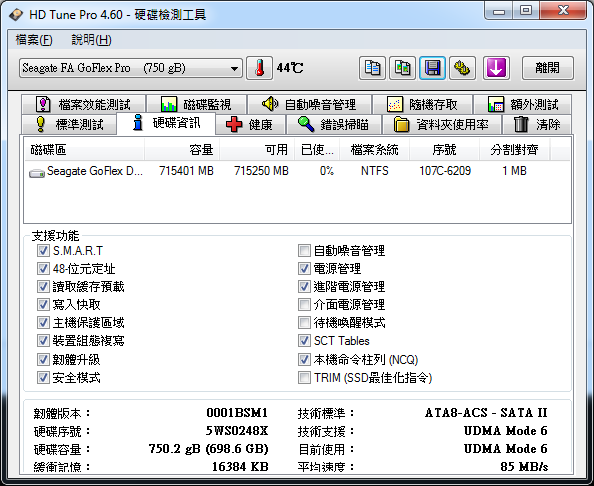Screen dimensions: 594x486
Task: Click the 磁碟區 column header
Action: tap(84, 150)
